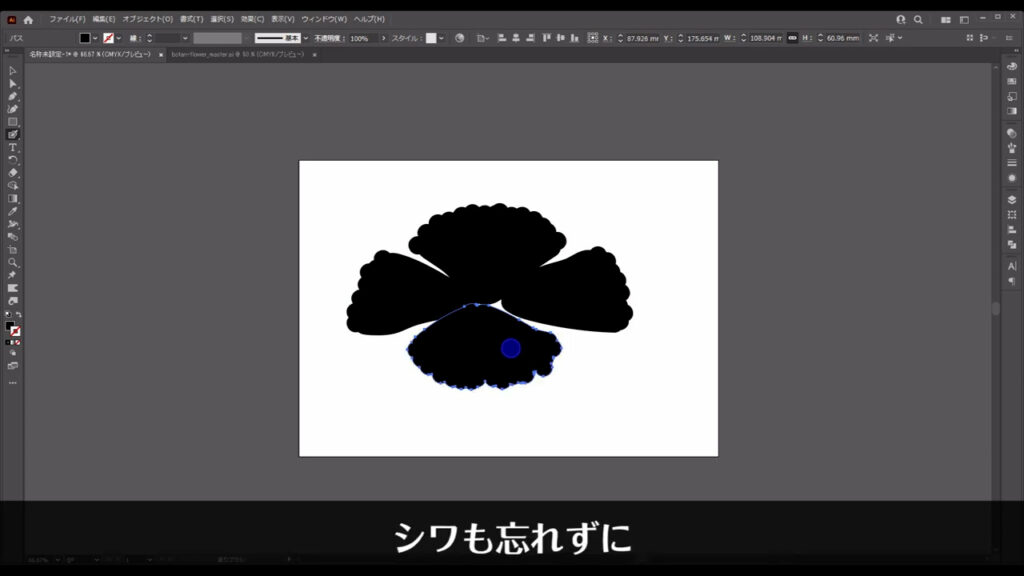1024x576 pixels.
Task: Open the Edit Toolbar three-dots menu
Action: [x=12, y=383]
